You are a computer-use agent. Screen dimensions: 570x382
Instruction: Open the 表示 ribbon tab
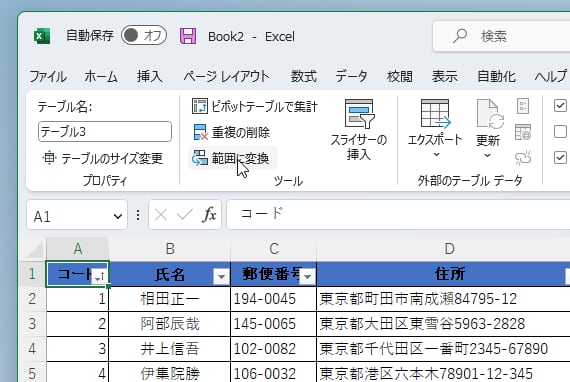click(x=445, y=77)
